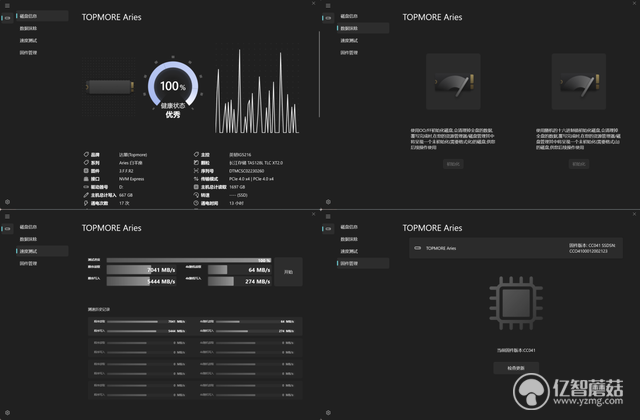Screen dimensions: 640x420
Task: Click the firmware chip icon
Action: point(516,303)
